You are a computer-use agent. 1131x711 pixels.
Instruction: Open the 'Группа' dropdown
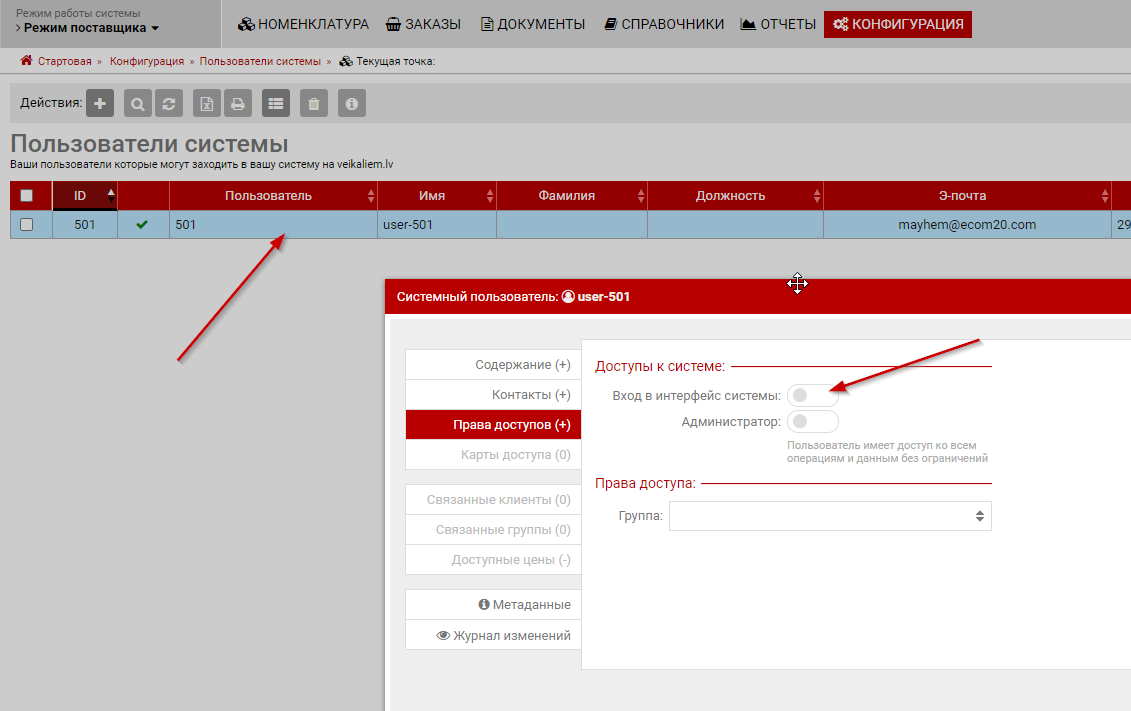830,516
